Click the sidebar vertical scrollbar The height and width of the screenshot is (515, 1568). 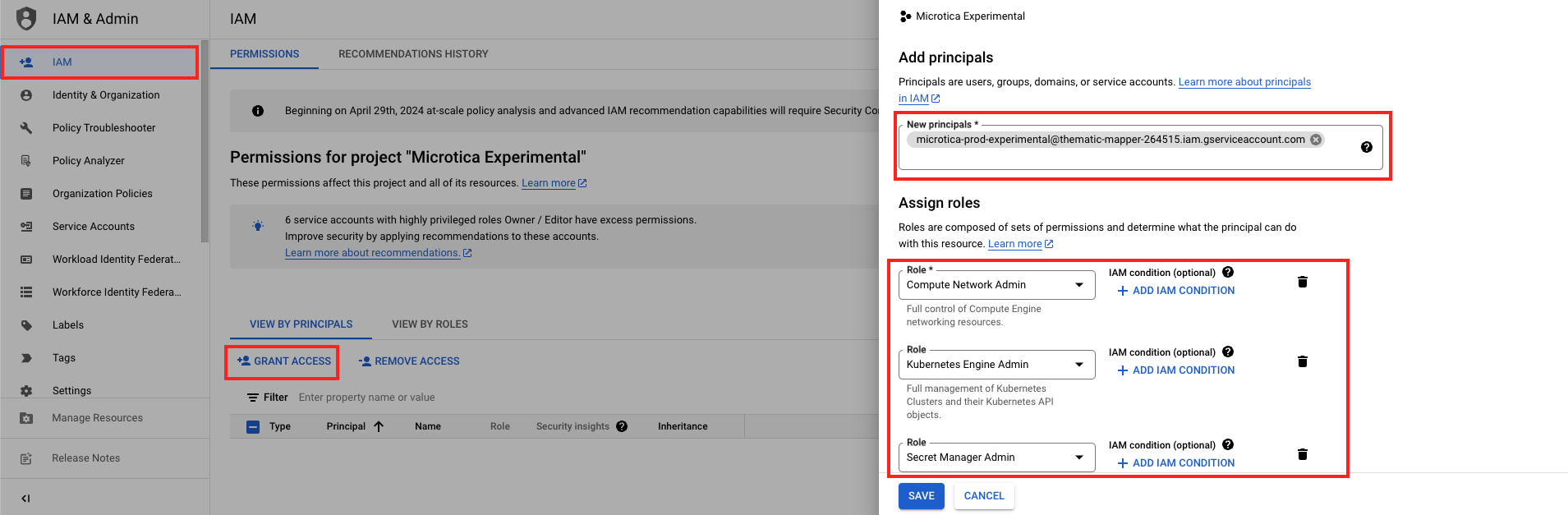point(205,141)
